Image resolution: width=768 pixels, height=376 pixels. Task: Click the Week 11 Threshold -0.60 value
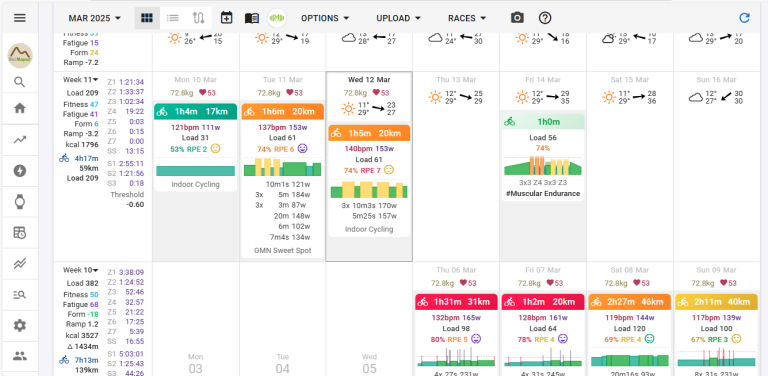click(135, 205)
